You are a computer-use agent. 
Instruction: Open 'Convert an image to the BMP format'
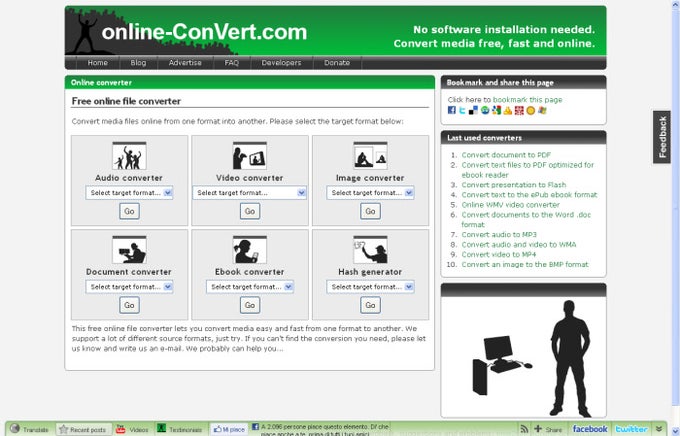point(525,265)
